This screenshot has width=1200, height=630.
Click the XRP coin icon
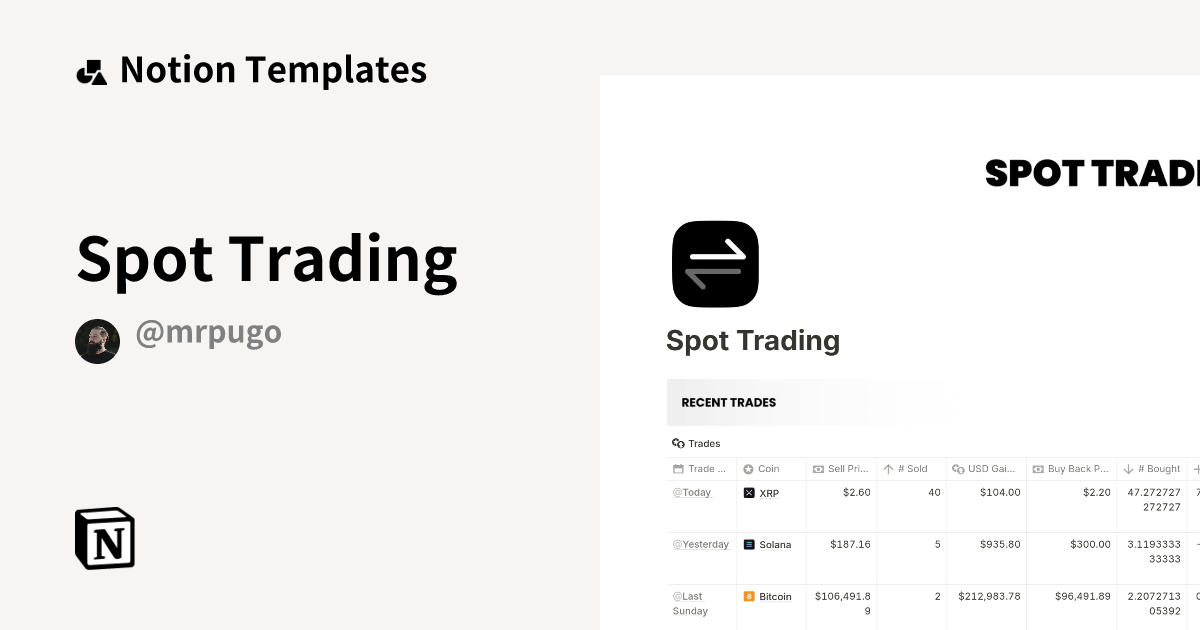pyautogui.click(x=749, y=493)
